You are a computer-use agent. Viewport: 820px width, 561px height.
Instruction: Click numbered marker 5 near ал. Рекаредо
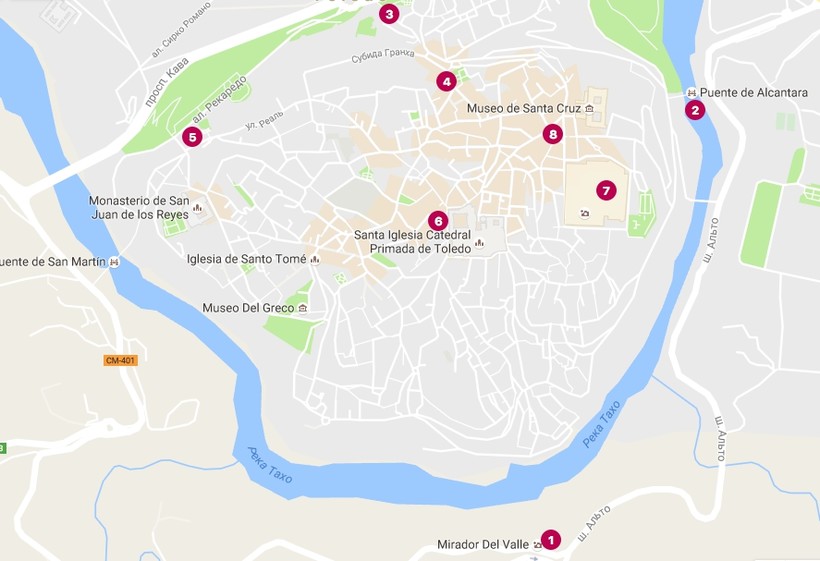pyautogui.click(x=192, y=137)
